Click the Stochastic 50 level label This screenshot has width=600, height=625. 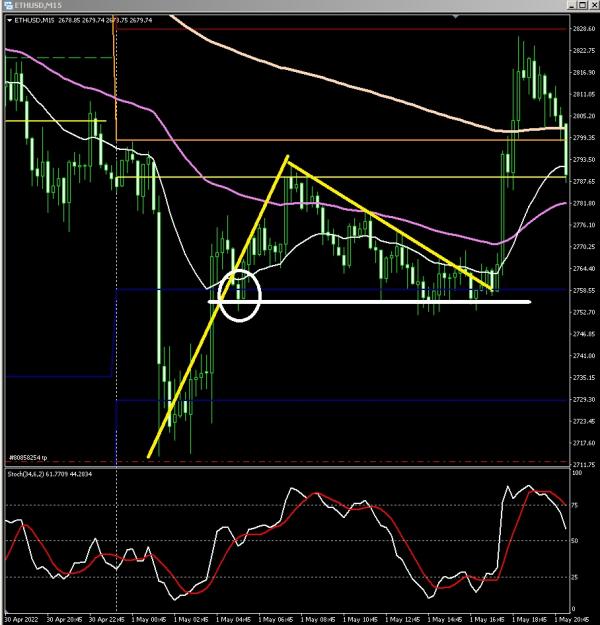[x=575, y=541]
